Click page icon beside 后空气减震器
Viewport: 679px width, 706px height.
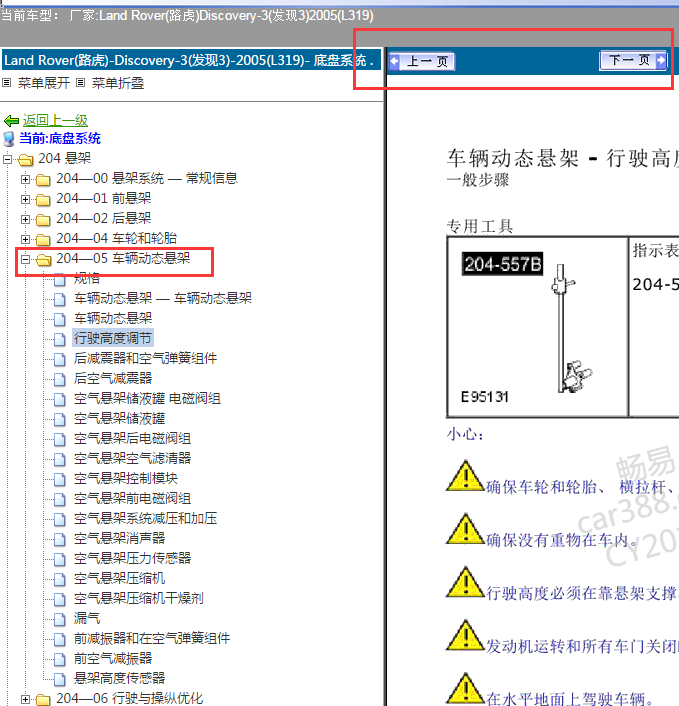click(59, 379)
